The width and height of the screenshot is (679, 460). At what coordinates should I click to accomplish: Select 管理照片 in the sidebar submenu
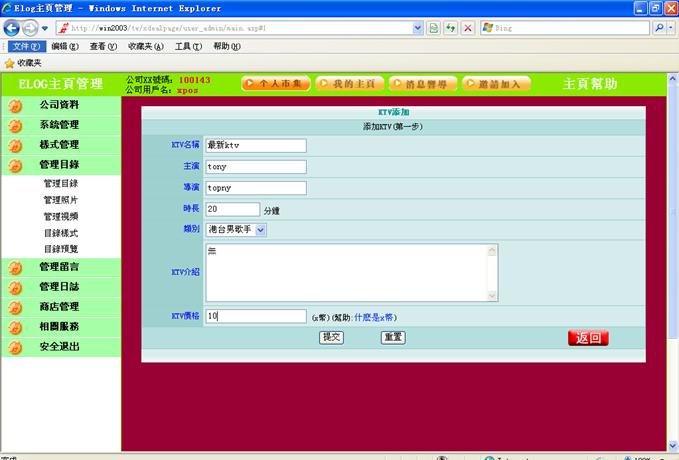pos(60,200)
